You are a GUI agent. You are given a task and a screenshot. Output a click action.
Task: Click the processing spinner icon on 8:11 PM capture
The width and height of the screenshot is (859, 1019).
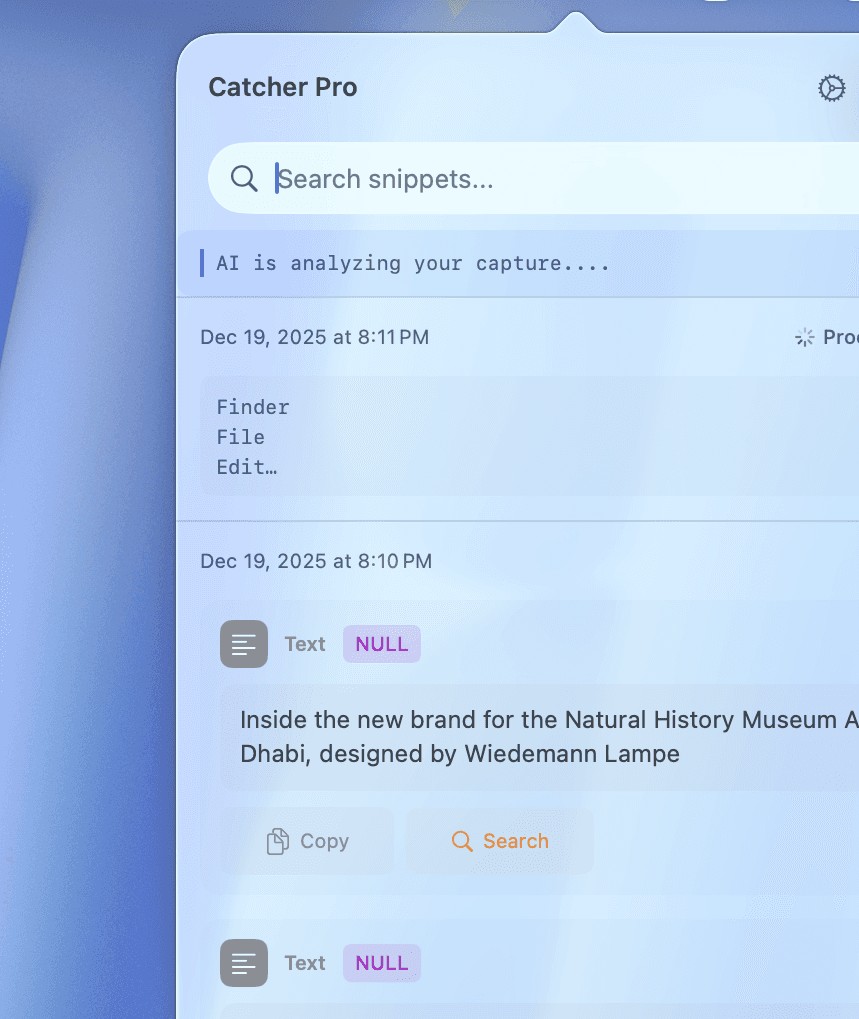(x=804, y=337)
